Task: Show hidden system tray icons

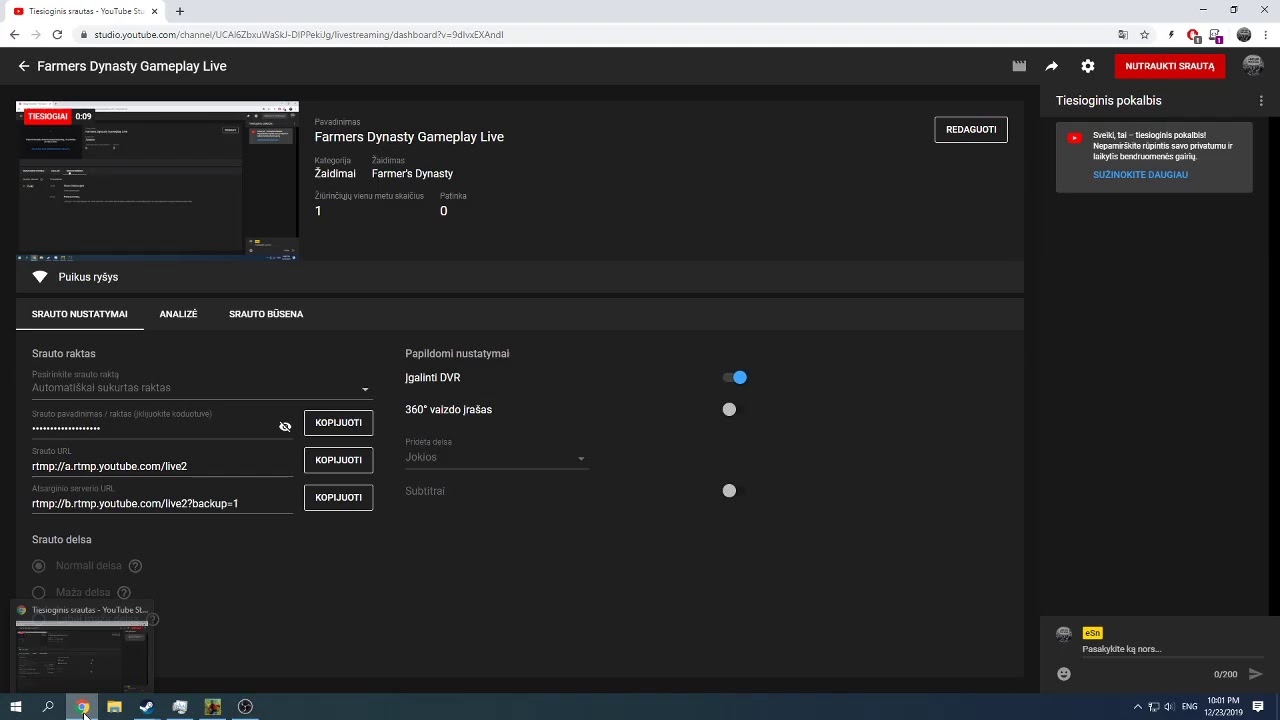Action: pos(1137,707)
